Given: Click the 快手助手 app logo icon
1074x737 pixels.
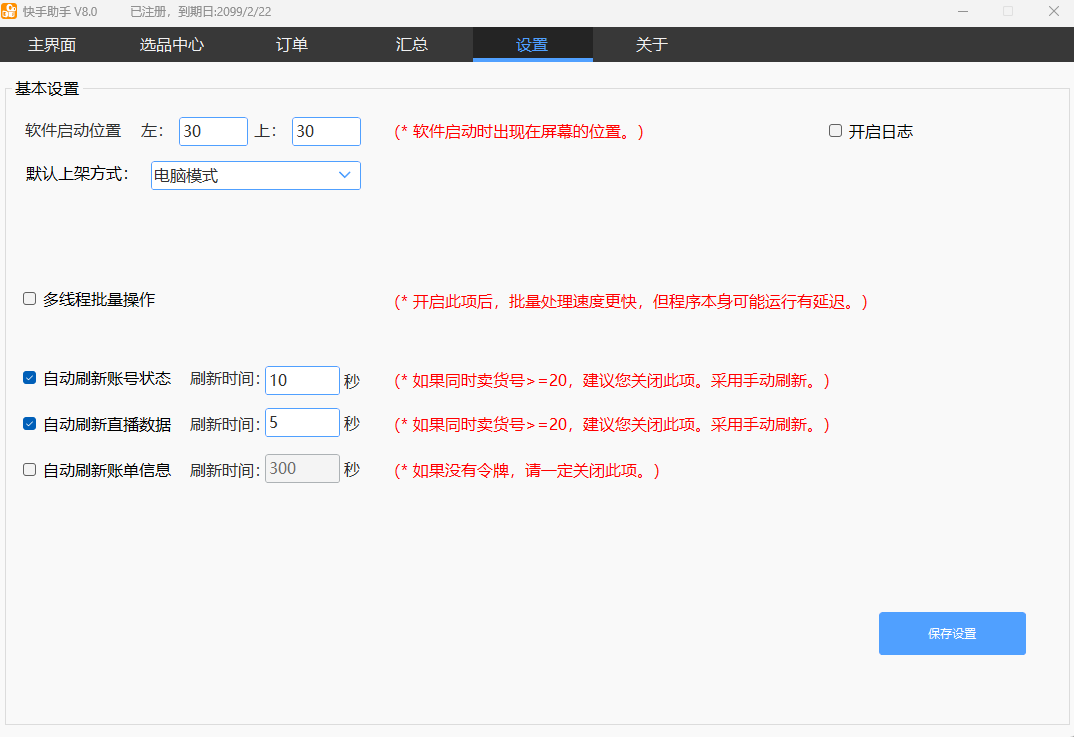Looking at the screenshot, I should tap(9, 11).
